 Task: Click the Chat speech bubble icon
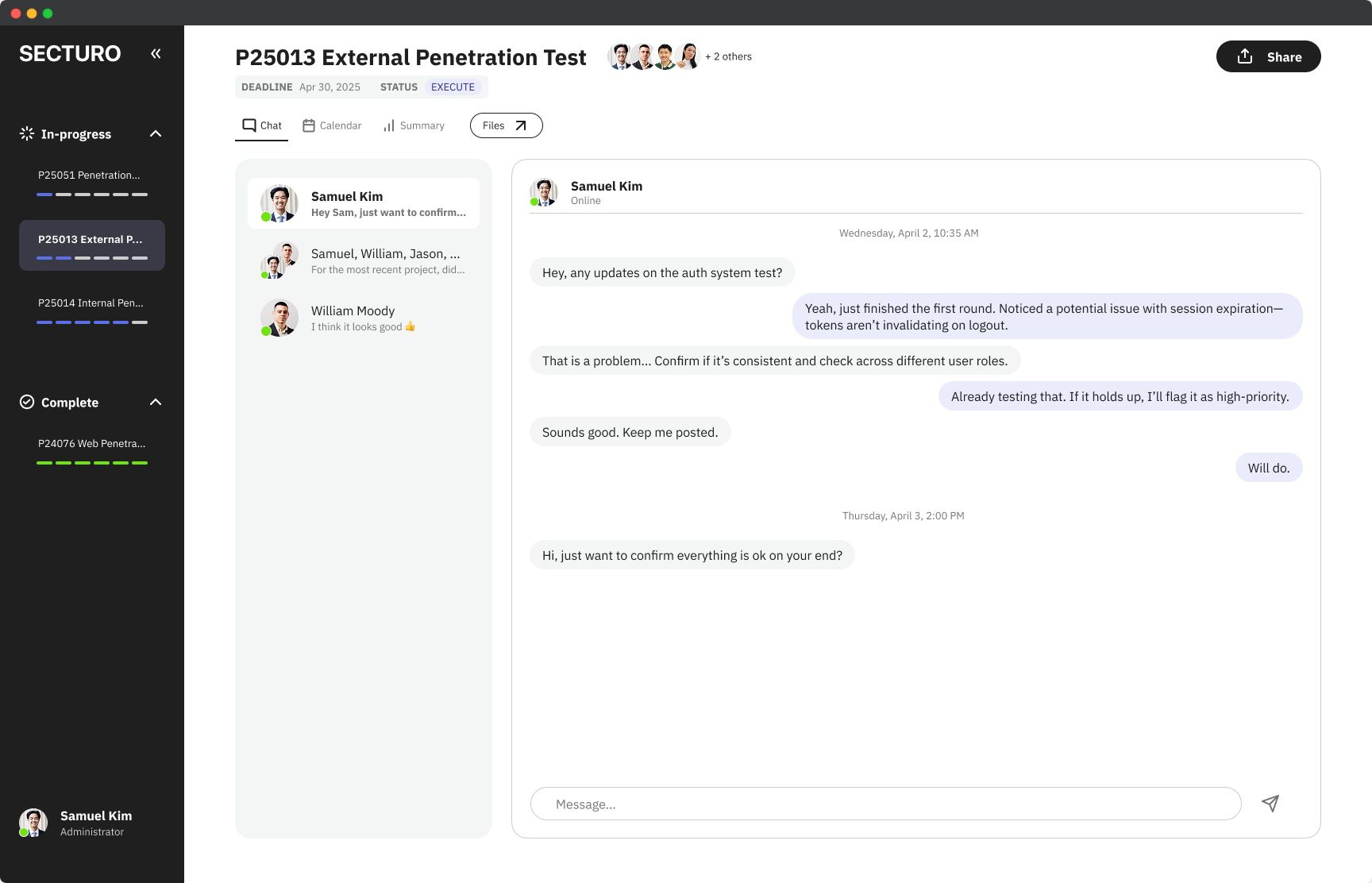point(249,125)
